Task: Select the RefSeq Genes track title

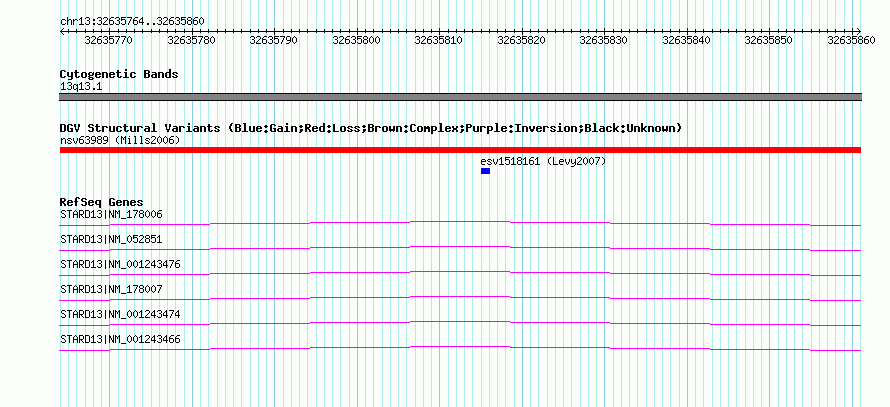Action: click(x=102, y=202)
